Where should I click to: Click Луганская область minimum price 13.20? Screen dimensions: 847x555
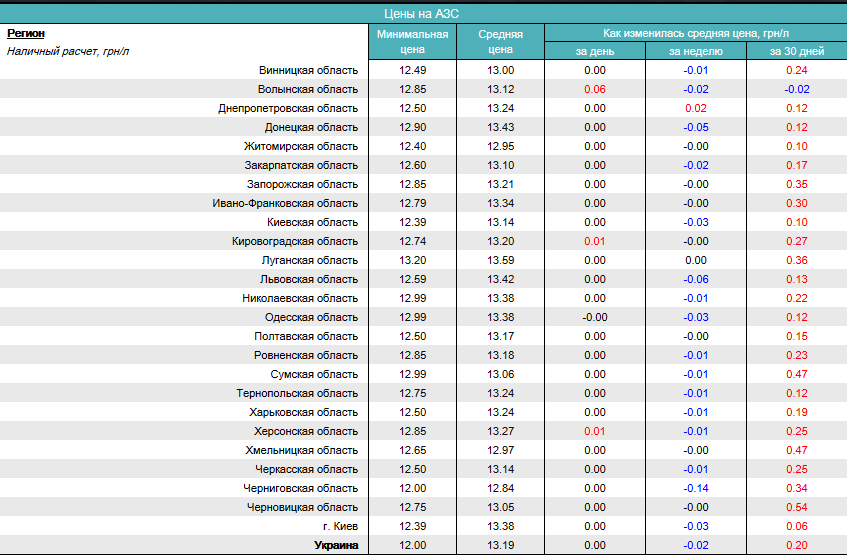[412, 260]
